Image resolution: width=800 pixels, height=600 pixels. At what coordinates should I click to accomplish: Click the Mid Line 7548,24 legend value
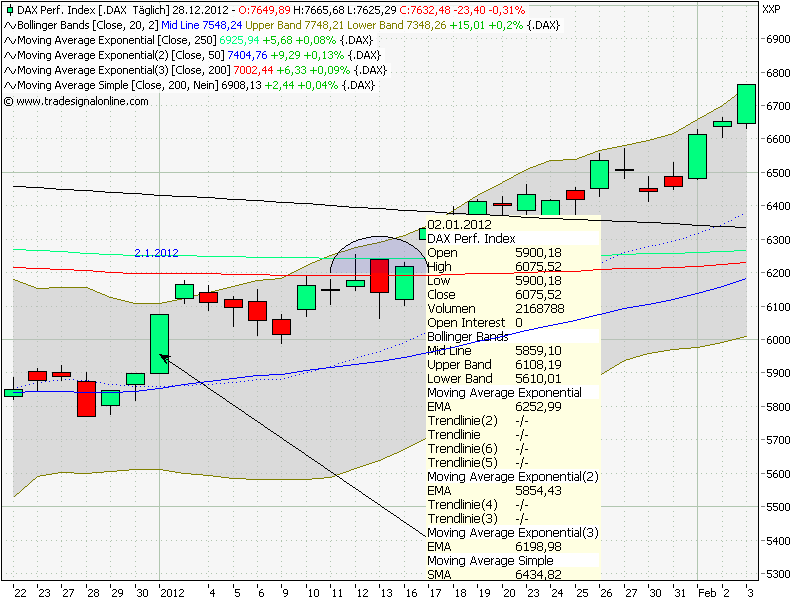[202, 26]
